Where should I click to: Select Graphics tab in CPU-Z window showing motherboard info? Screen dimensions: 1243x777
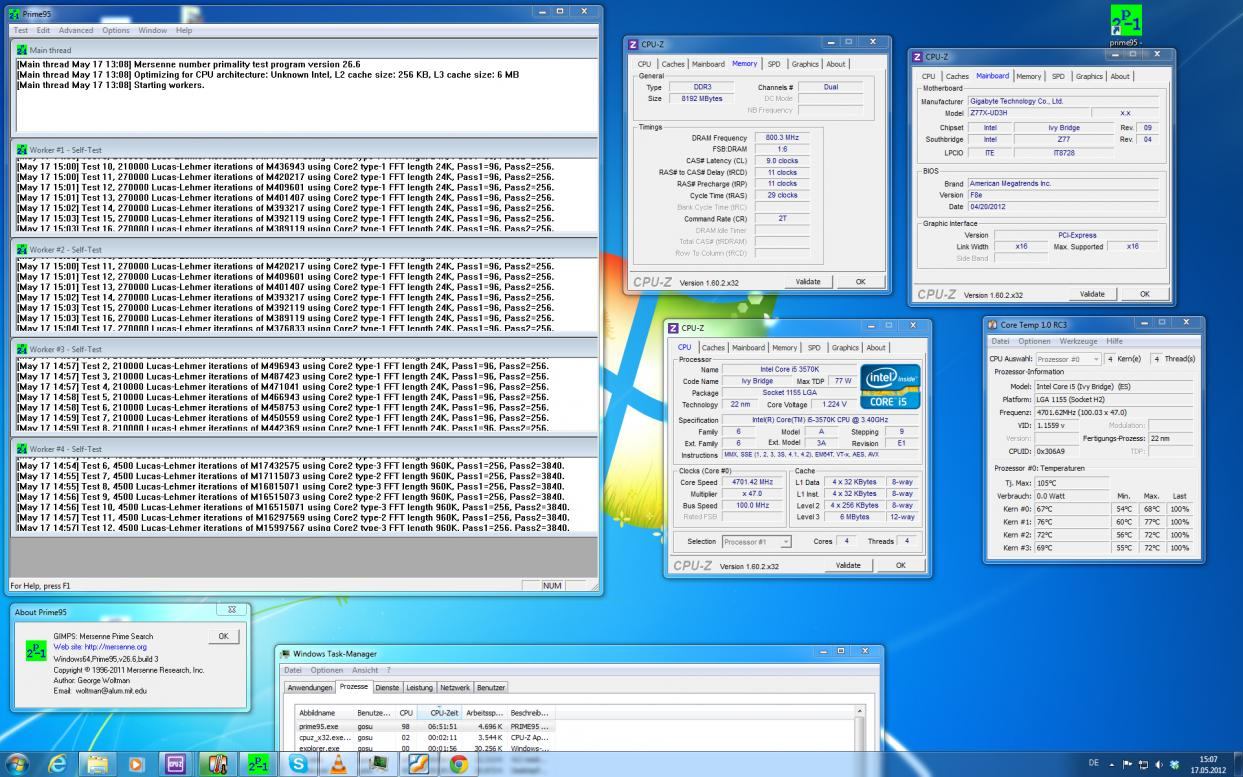click(x=1089, y=76)
